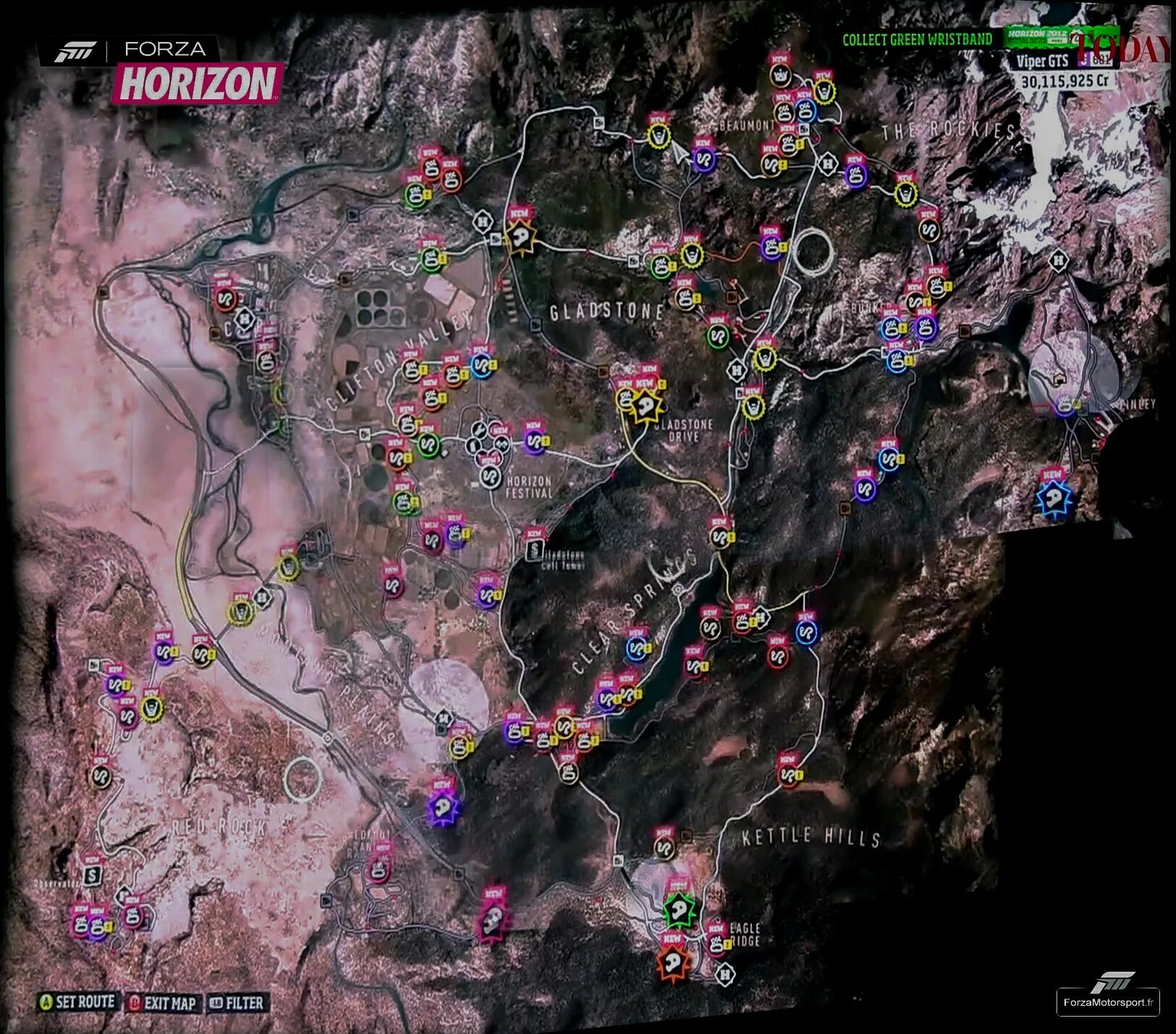Select the Gladstone Cell Tower icon
The image size is (1176, 1034).
point(534,550)
